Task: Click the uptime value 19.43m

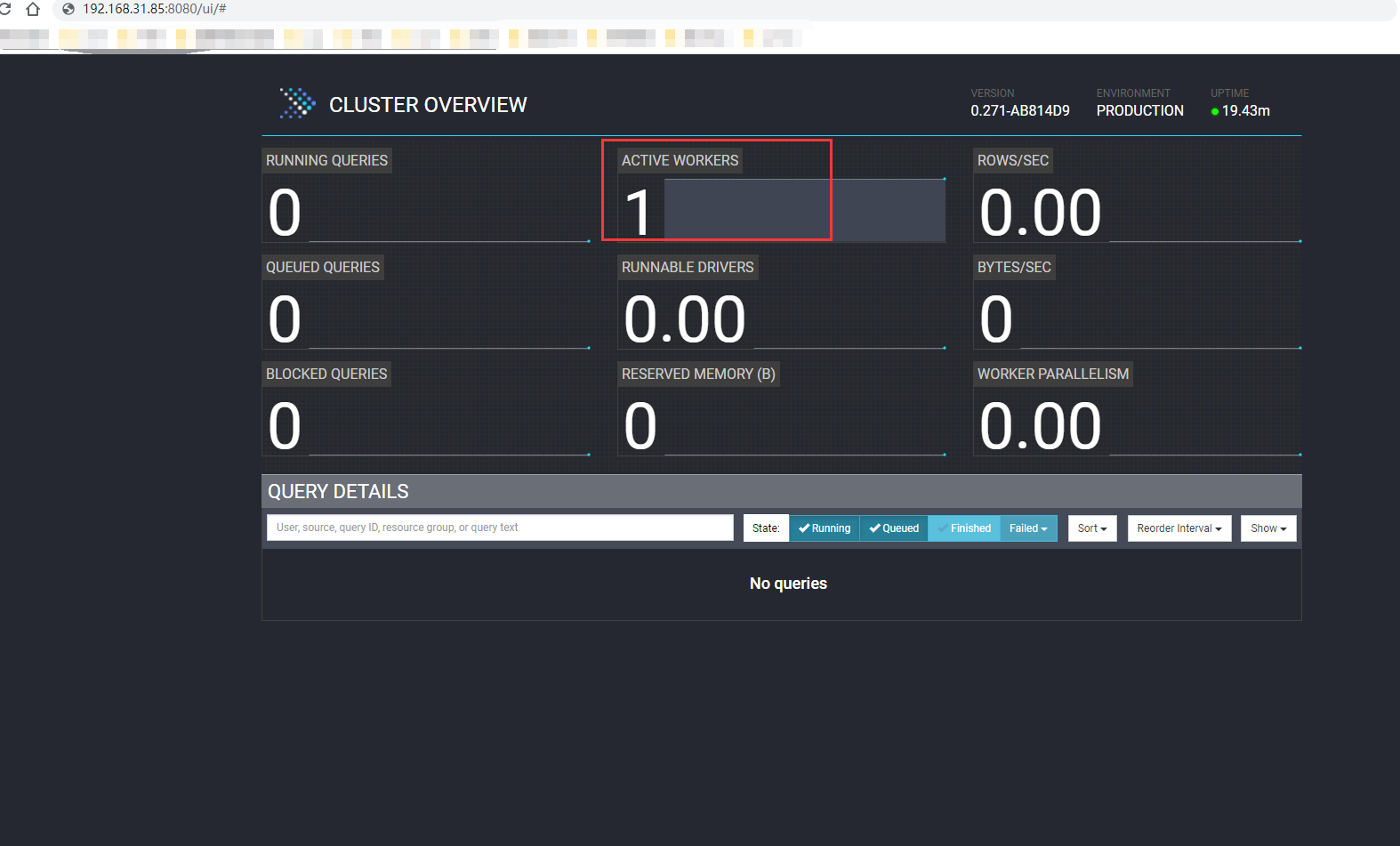Action: pos(1246,111)
